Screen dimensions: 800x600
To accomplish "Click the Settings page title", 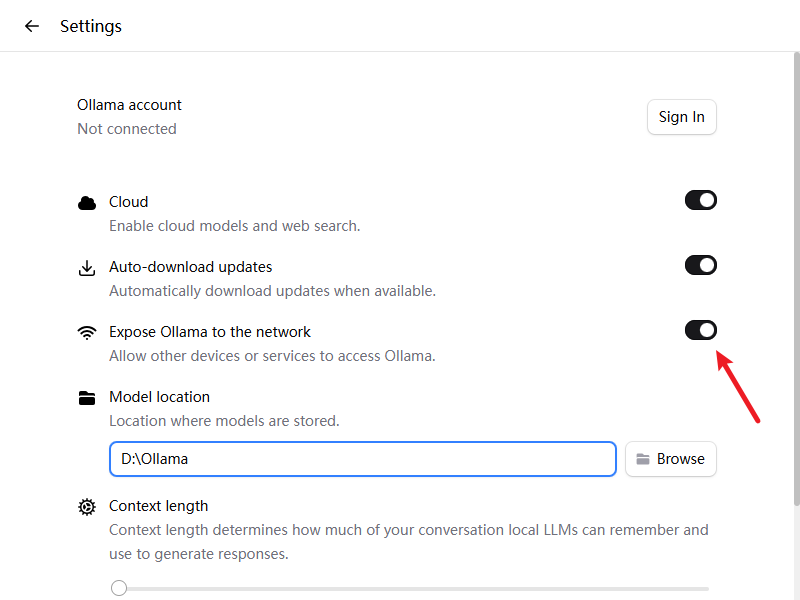I will tap(91, 26).
